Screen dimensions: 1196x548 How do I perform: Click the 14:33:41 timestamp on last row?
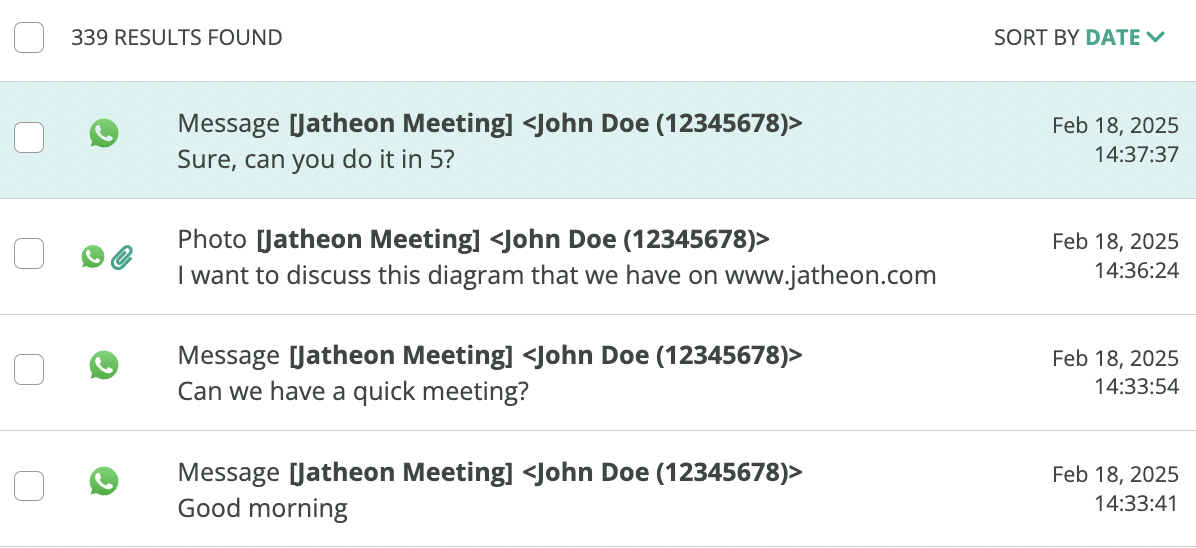point(1137,503)
